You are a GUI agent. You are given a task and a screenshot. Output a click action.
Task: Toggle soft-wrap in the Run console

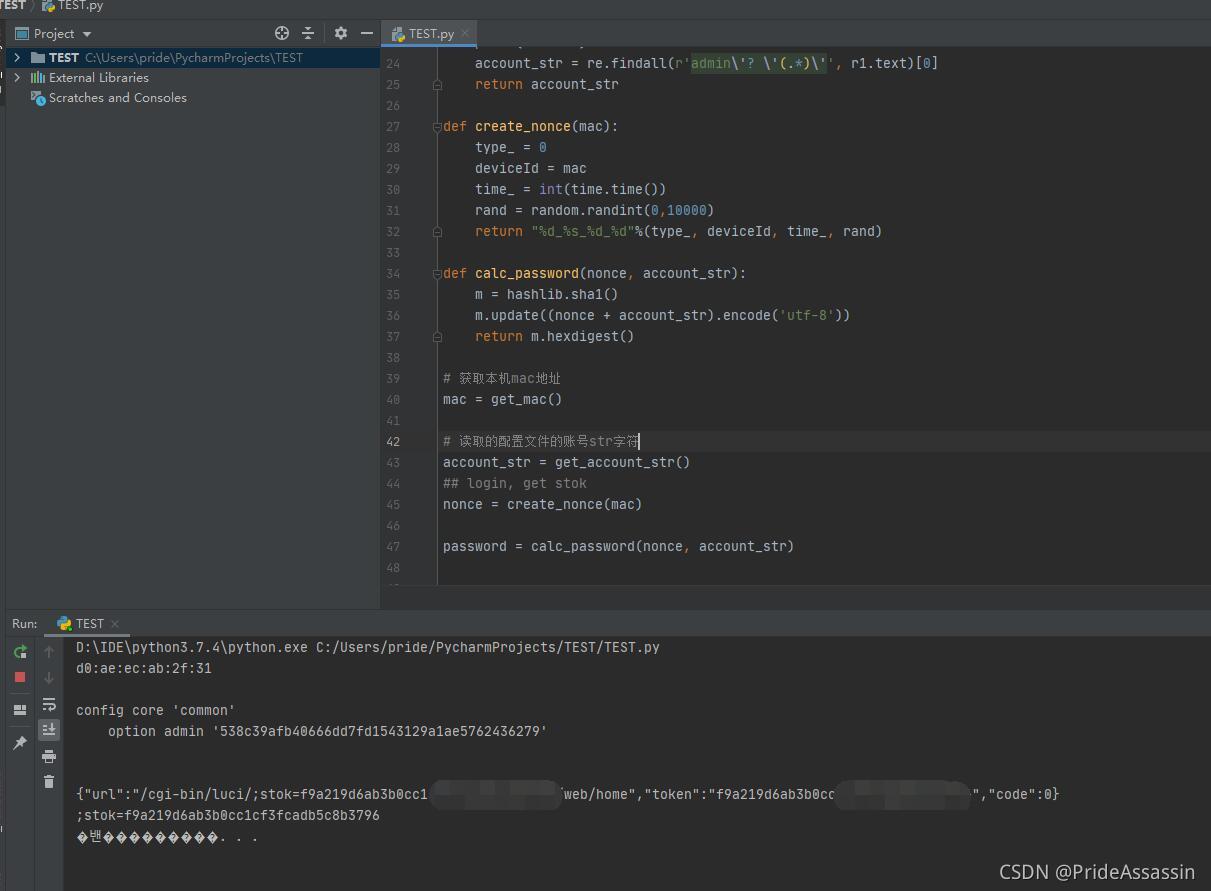tap(49, 704)
